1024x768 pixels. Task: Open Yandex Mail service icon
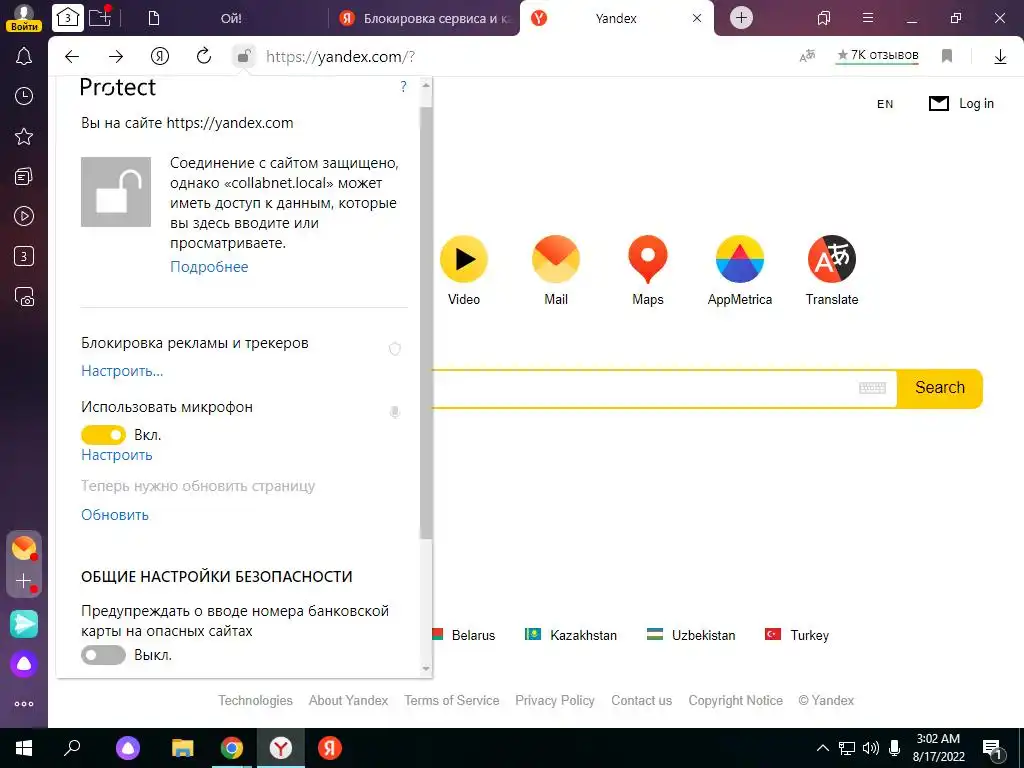[556, 270]
